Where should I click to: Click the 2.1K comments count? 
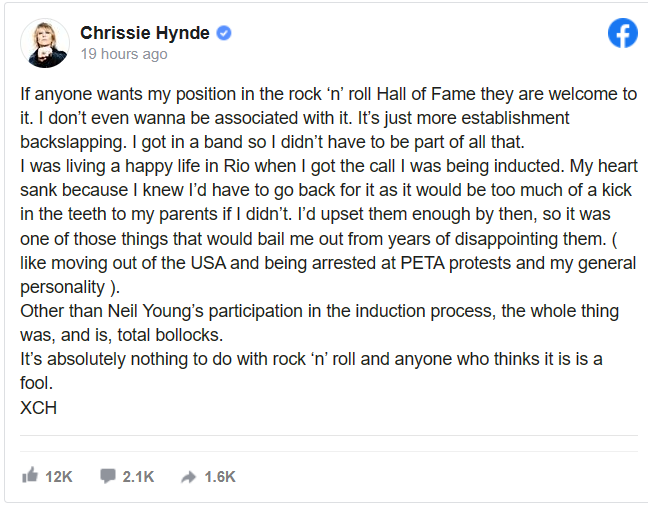click(x=138, y=477)
